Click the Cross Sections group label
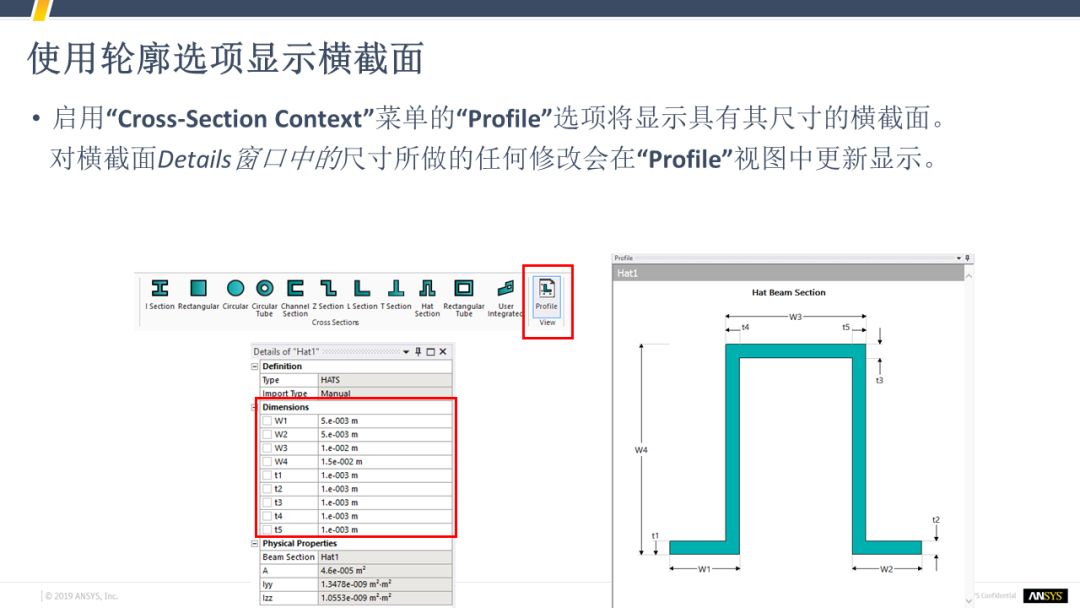Screen dimensions: 1080x608 pyautogui.click(x=335, y=322)
